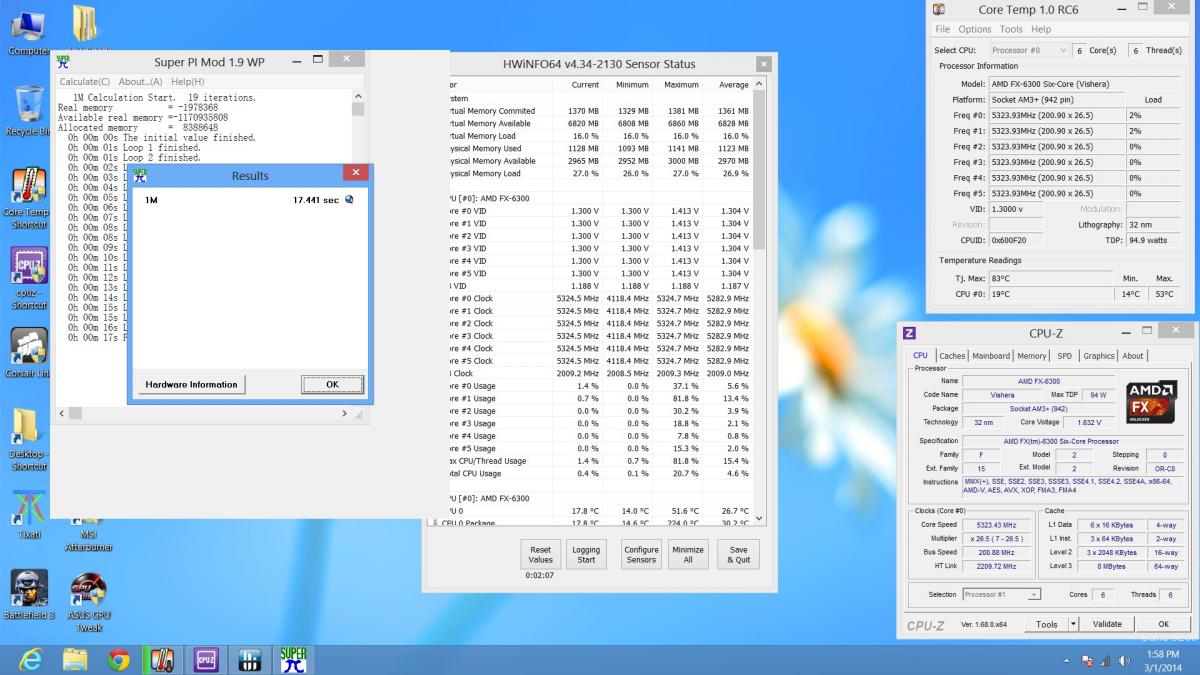The height and width of the screenshot is (675, 1200).
Task: Open Configure Sensors in HWiNFO
Action: point(641,555)
